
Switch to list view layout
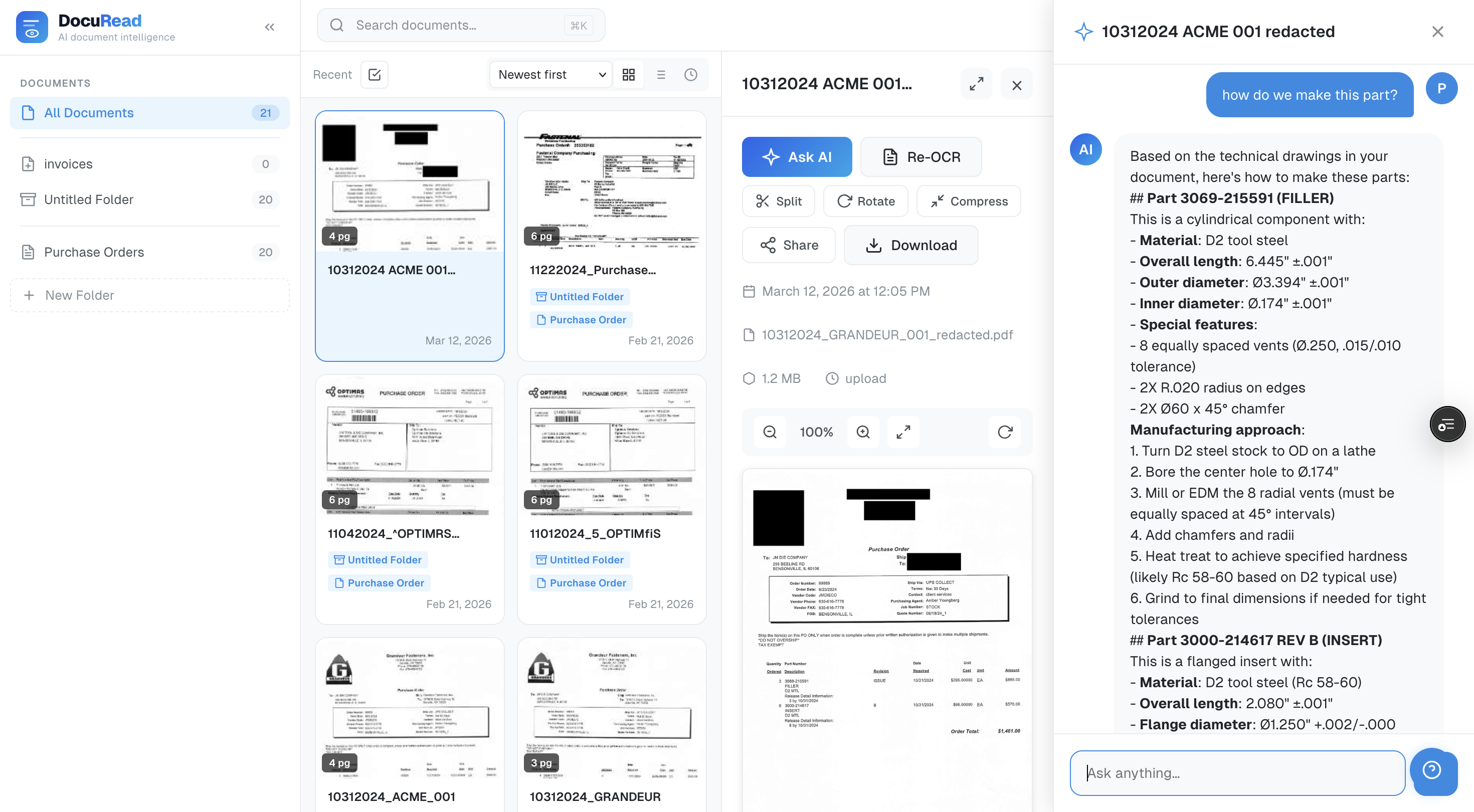coord(661,74)
